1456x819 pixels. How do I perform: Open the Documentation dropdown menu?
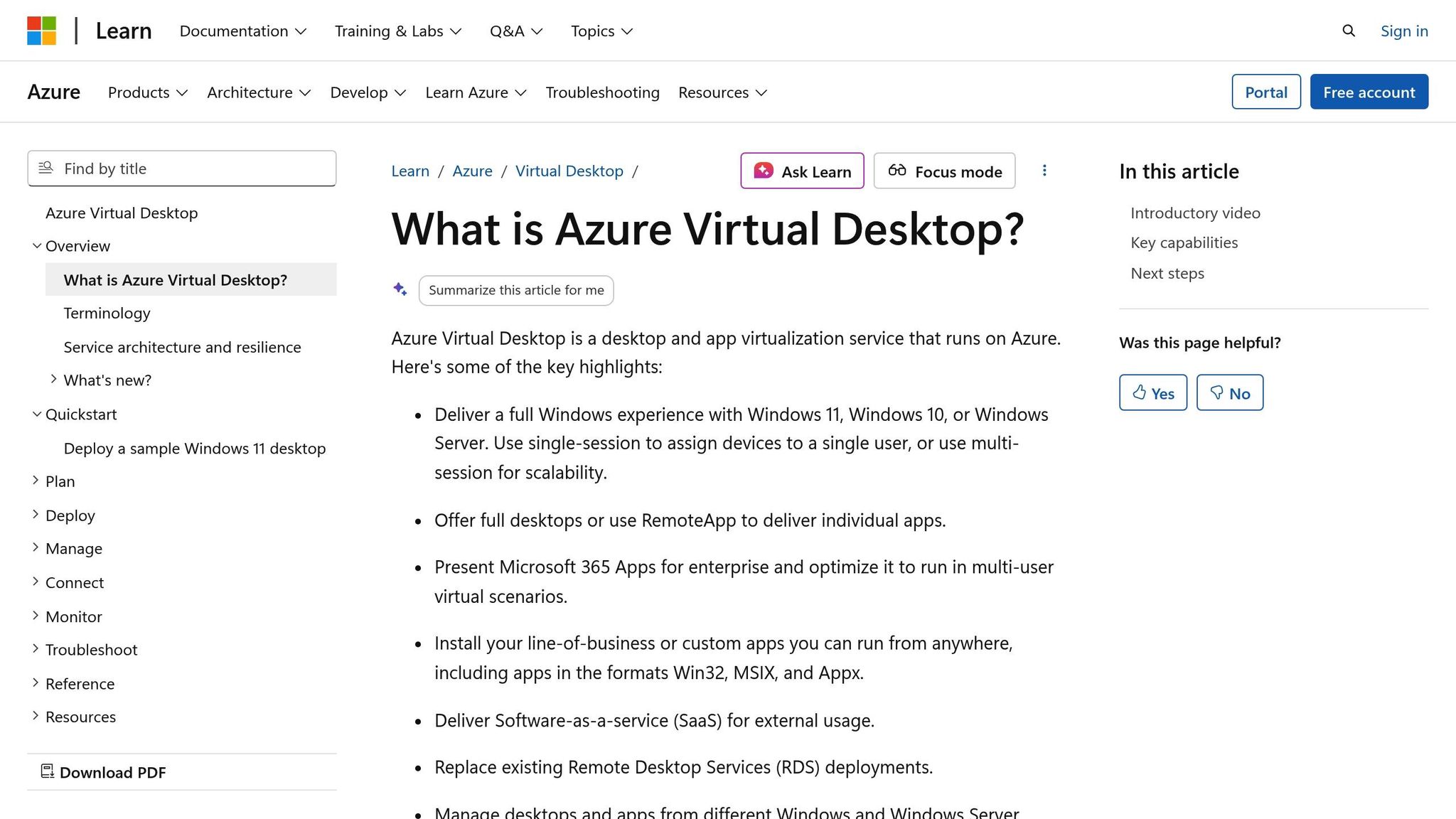(242, 31)
